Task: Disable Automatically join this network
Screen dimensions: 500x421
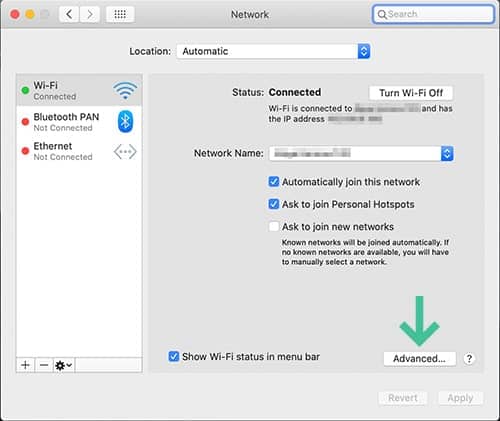Action: coord(274,182)
